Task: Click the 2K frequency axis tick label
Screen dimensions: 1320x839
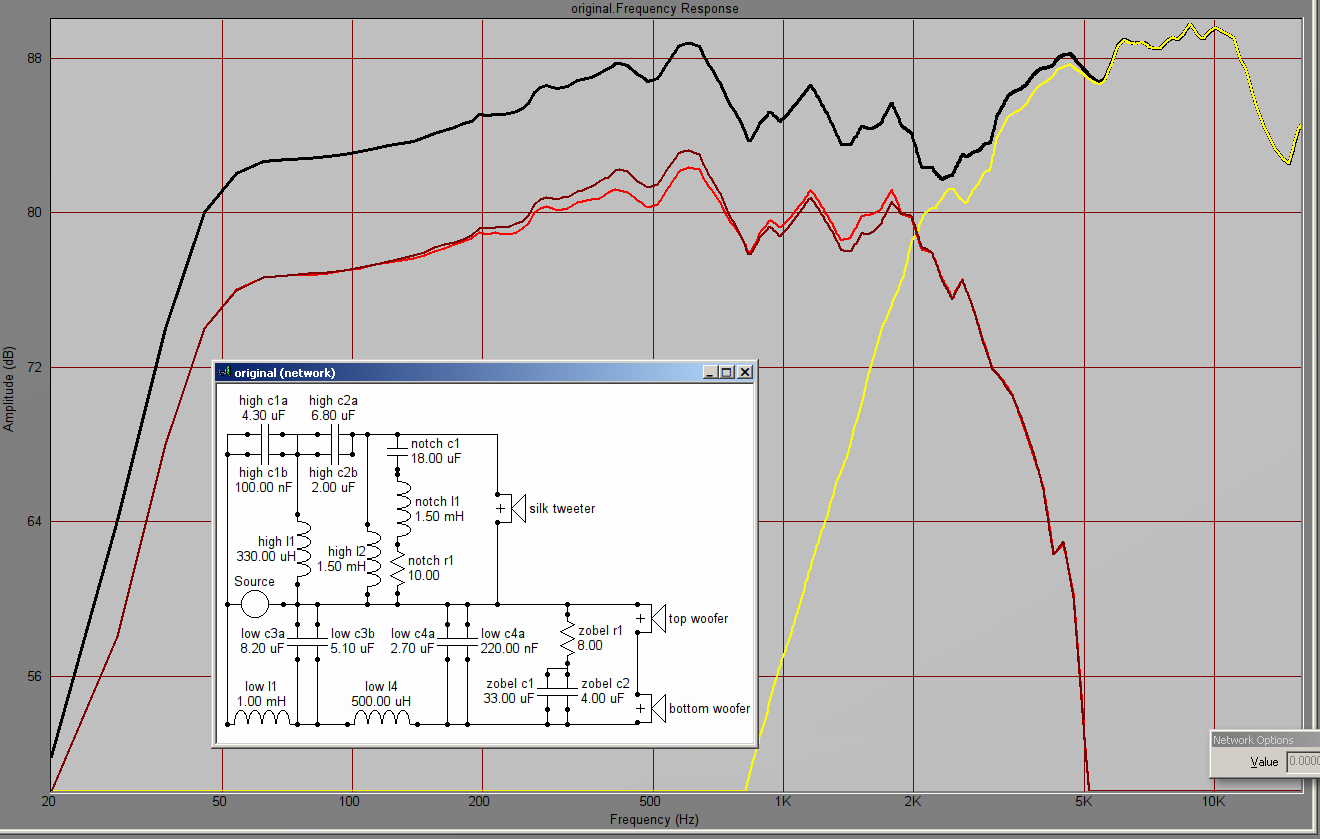Action: point(912,802)
